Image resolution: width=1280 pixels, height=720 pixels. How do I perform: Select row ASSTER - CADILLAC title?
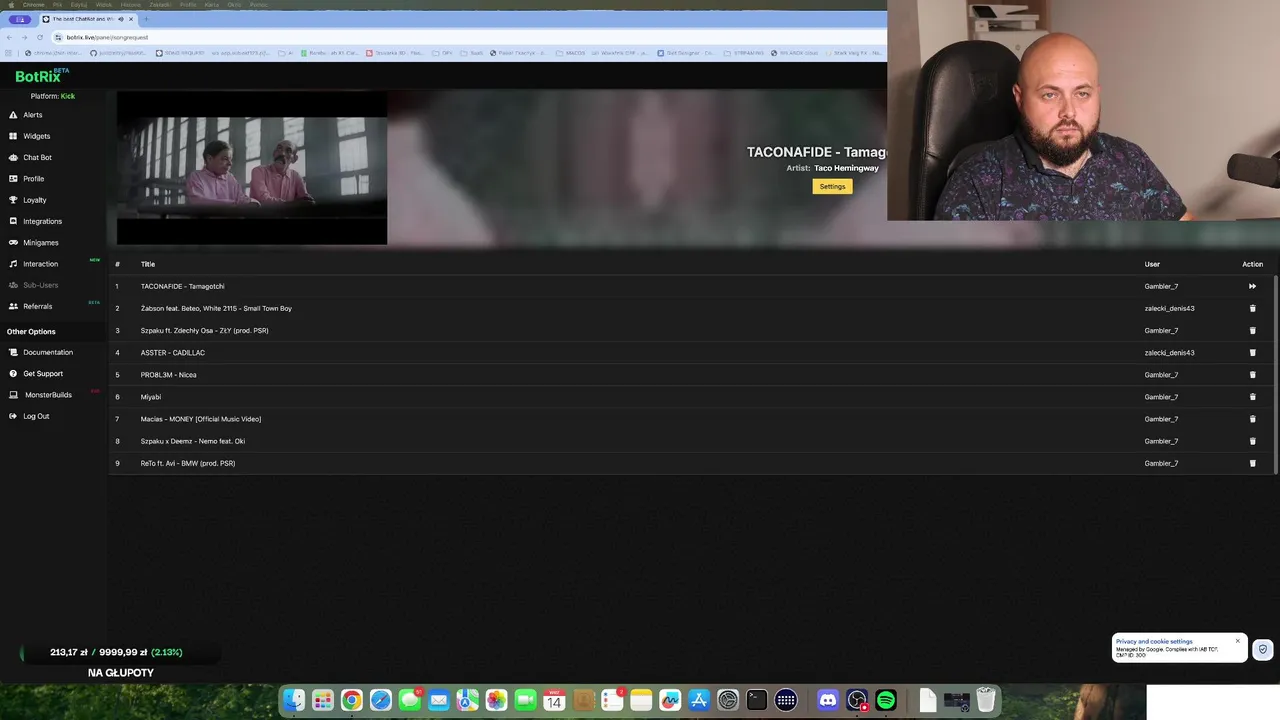(x=173, y=352)
